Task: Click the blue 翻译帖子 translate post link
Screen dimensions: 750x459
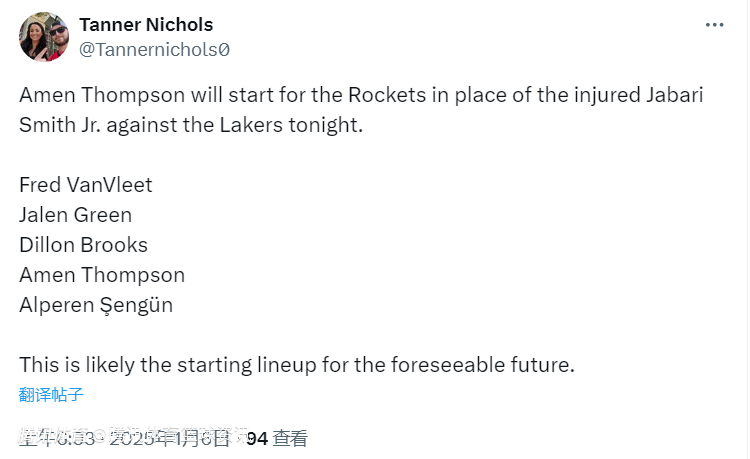Action: point(50,394)
